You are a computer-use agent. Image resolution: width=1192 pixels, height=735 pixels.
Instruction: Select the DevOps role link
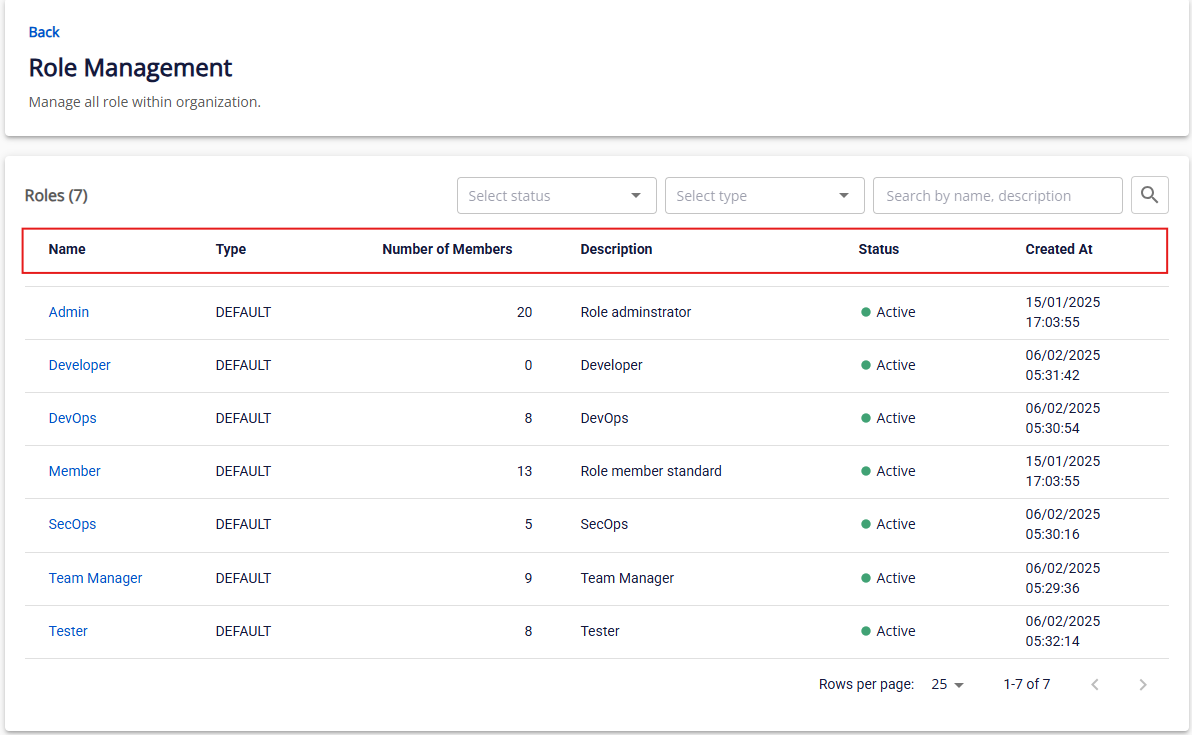[73, 418]
